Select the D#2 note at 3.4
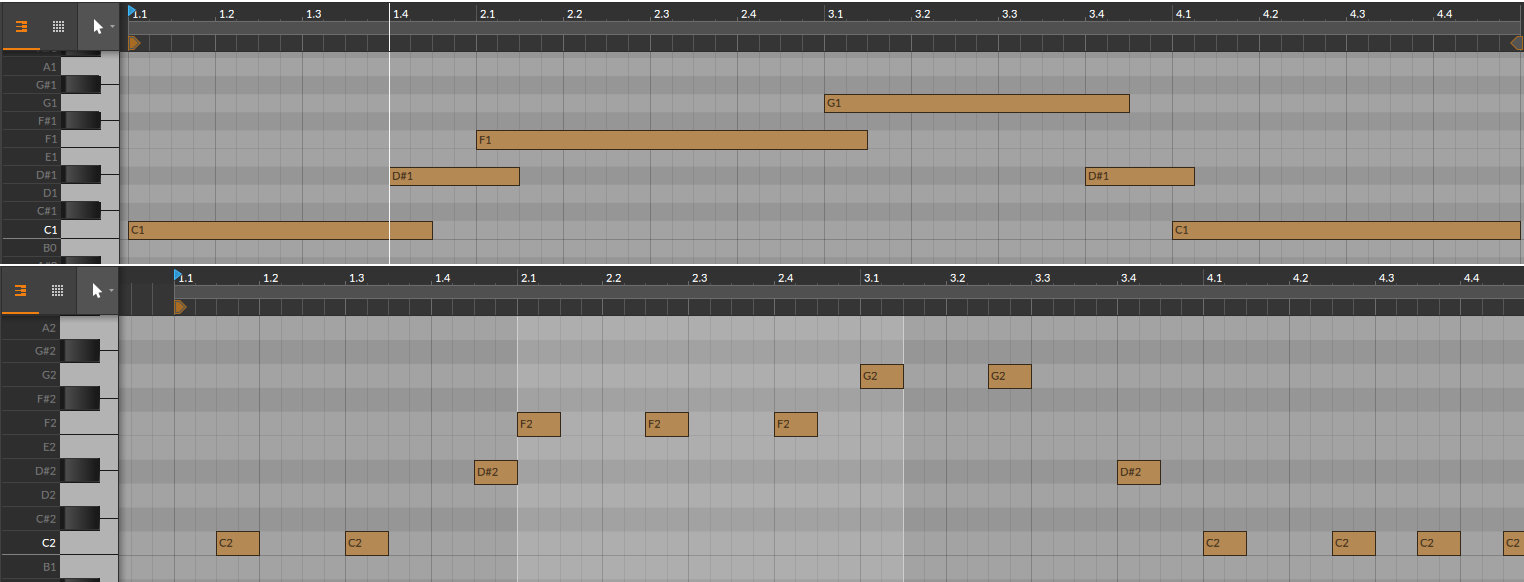The image size is (1524, 582). tap(1138, 472)
